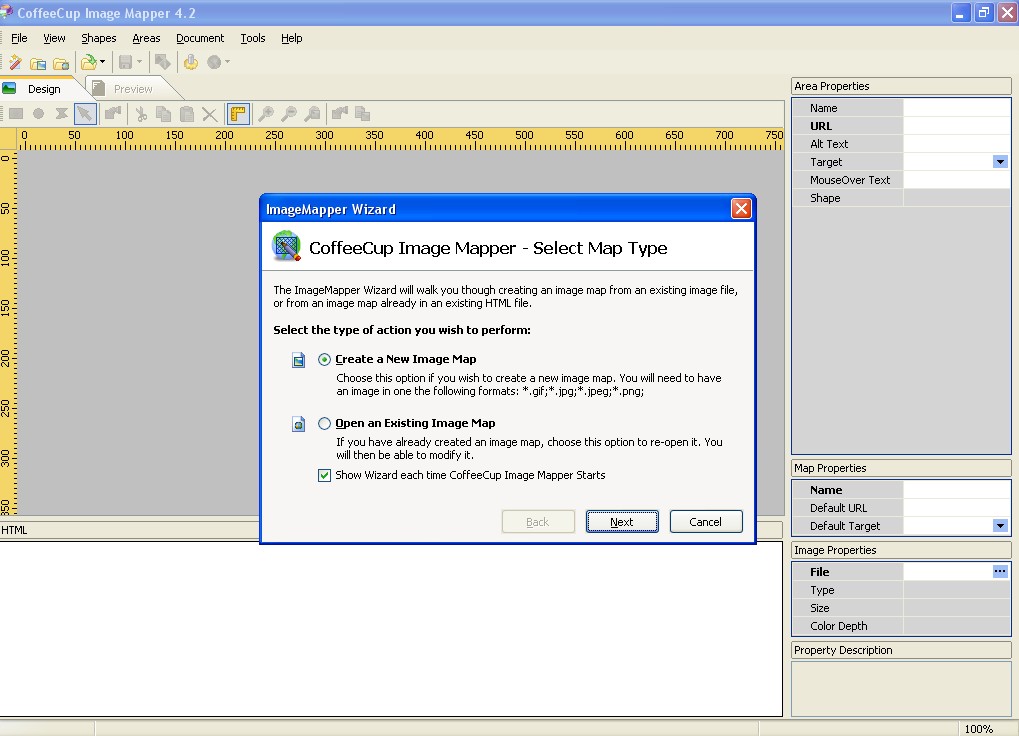1019x736 pixels.
Task: Select the rectangle shape tool
Action: 16,114
